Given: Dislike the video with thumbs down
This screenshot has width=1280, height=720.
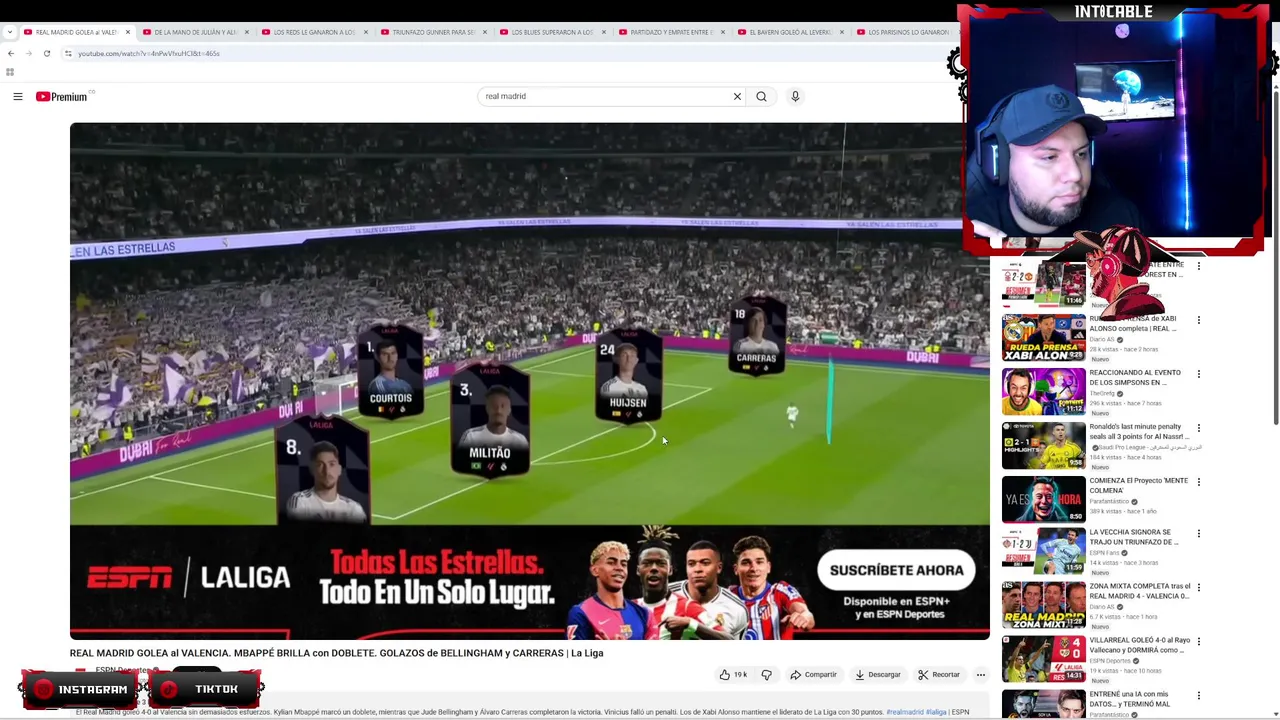Looking at the screenshot, I should click(x=766, y=675).
